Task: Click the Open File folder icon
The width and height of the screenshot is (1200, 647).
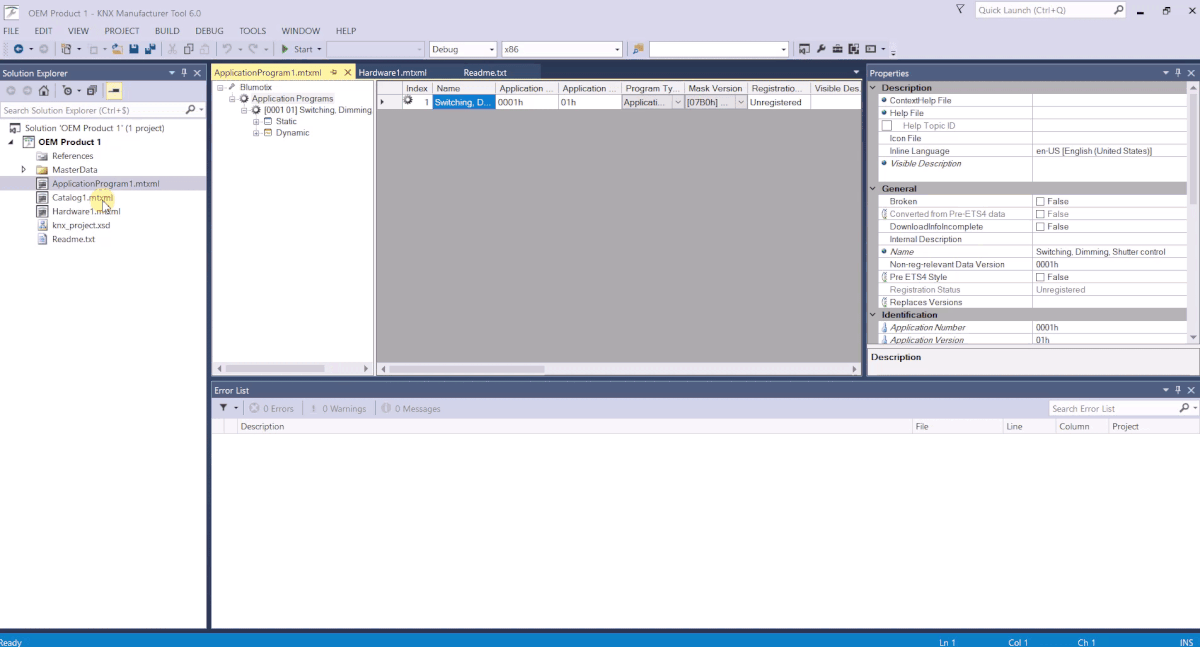Action: click(117, 49)
